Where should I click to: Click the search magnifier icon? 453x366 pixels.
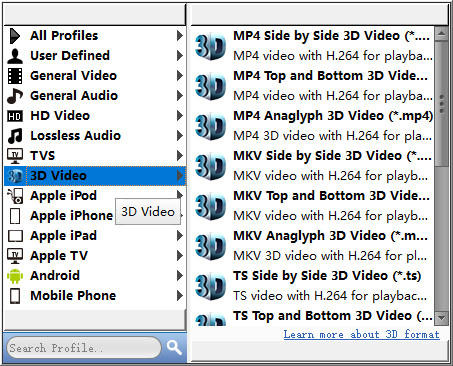(x=174, y=348)
